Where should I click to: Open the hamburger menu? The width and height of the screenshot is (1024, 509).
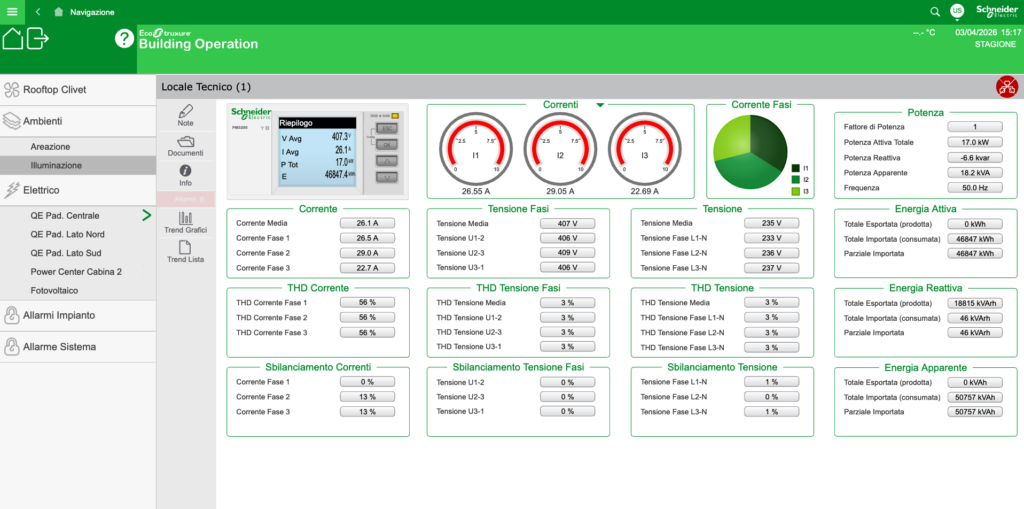[12, 12]
